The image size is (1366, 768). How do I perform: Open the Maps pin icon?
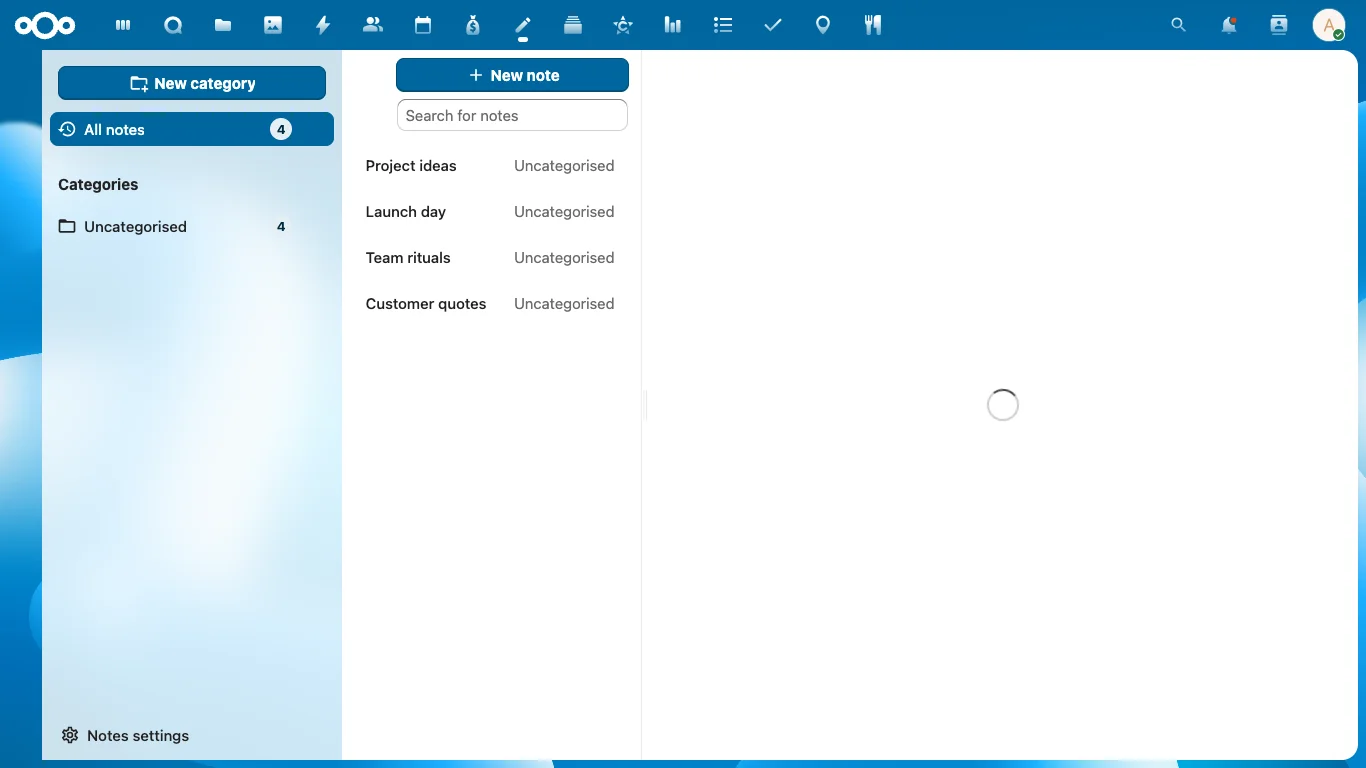[x=823, y=25]
